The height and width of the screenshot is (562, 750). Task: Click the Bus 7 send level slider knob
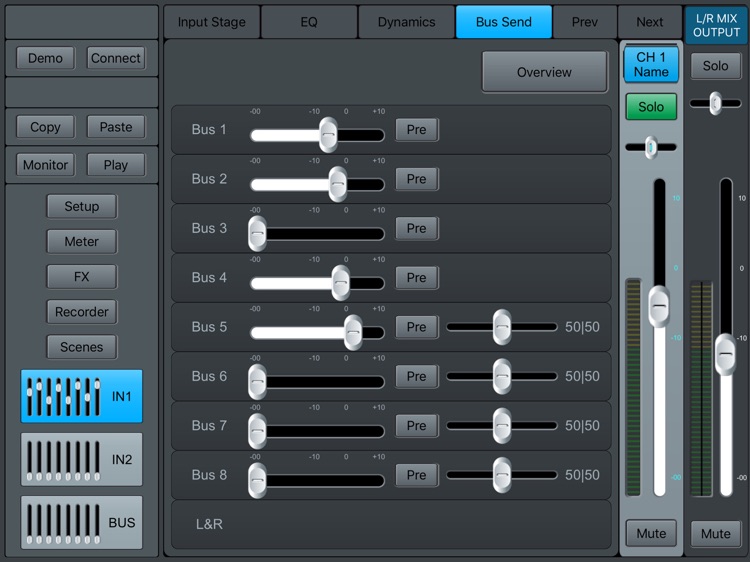tap(257, 431)
